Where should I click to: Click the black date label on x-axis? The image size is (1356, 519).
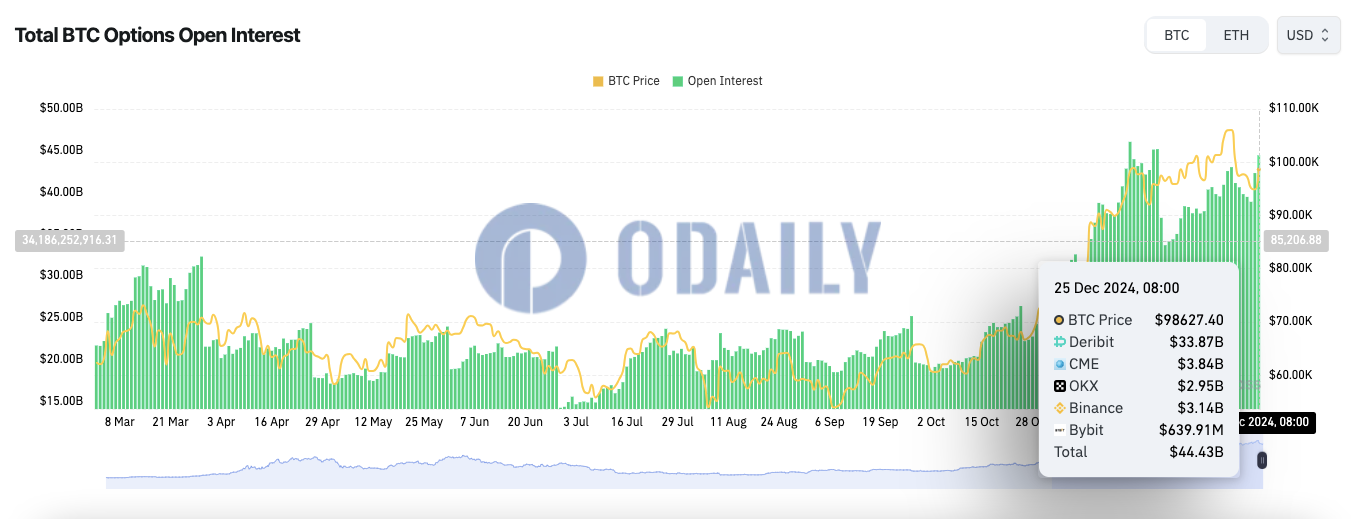click(x=1277, y=422)
